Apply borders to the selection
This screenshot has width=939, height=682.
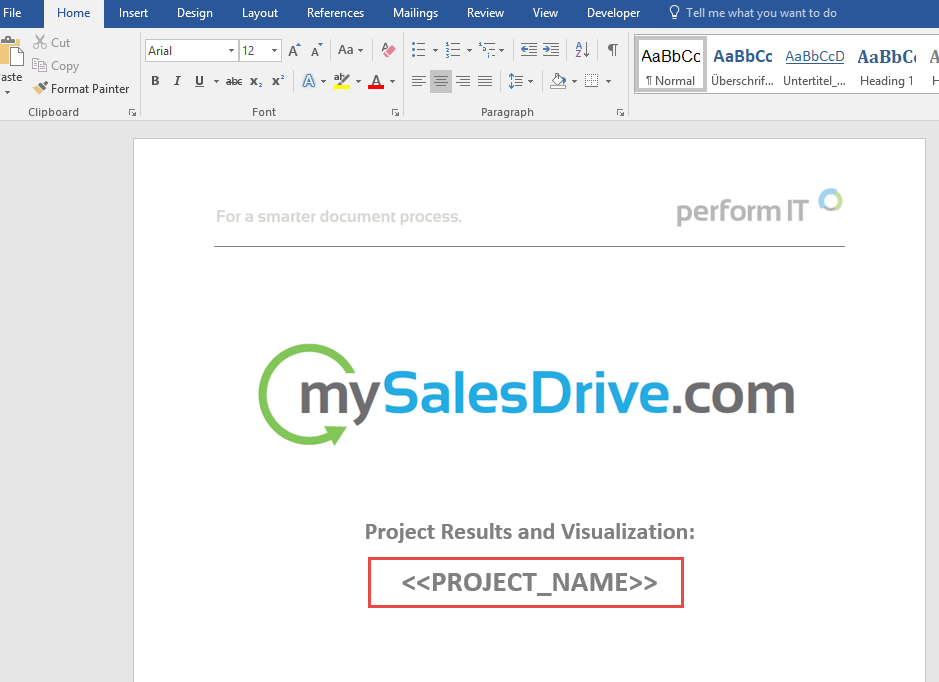coord(591,81)
